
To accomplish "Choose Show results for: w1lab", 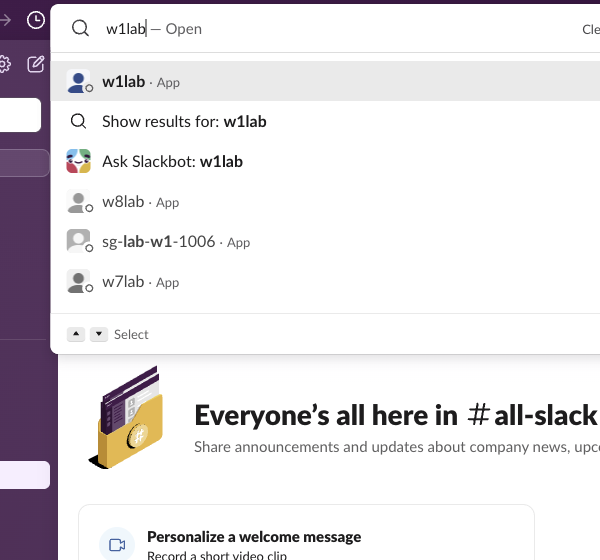I will (x=325, y=121).
